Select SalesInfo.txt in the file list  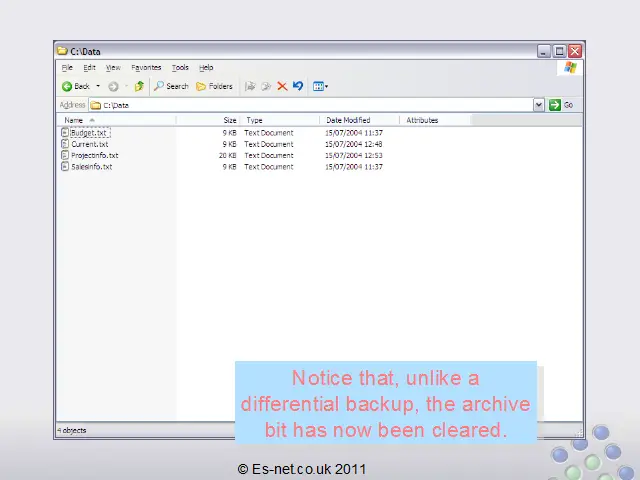pos(91,167)
